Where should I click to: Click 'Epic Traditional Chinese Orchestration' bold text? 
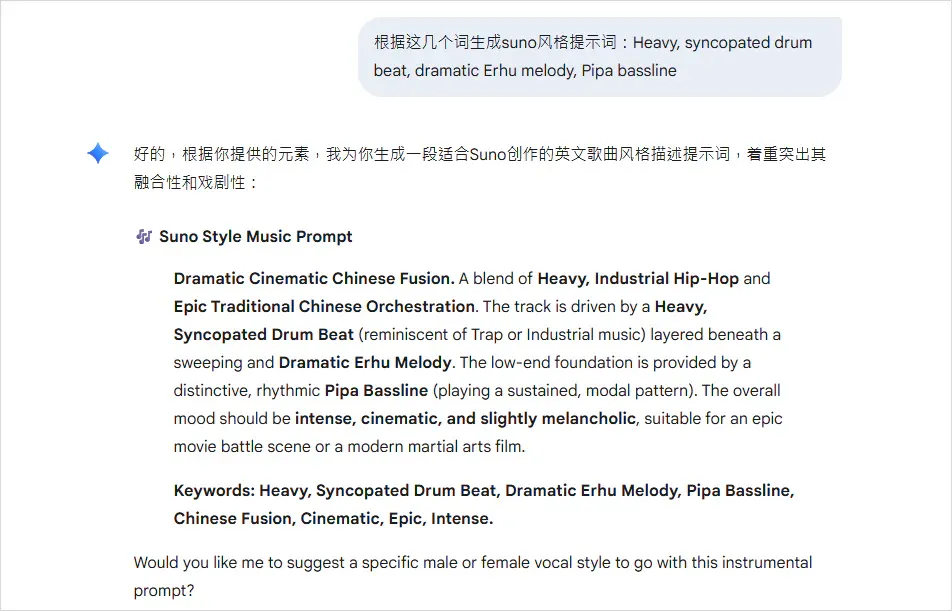click(325, 306)
